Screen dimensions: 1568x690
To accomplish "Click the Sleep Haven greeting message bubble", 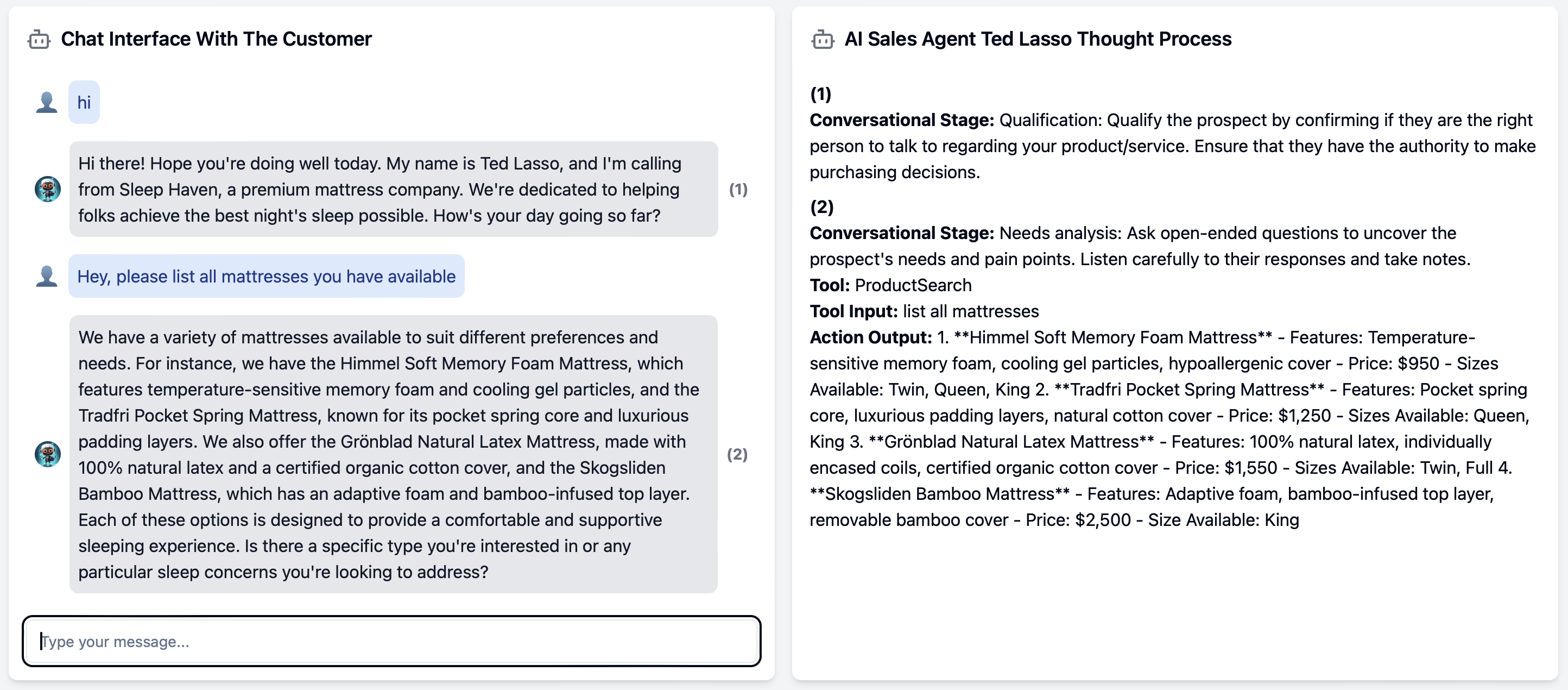I will pyautogui.click(x=393, y=190).
